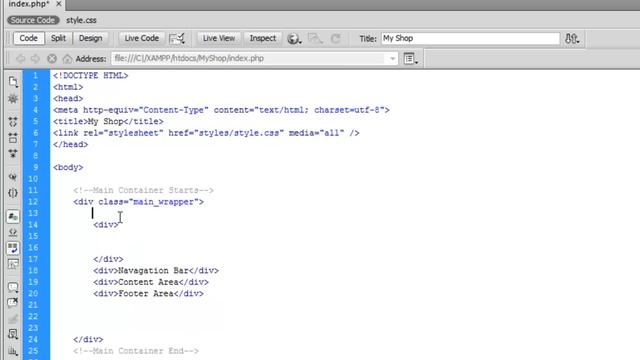Click the '<title>My Shop</title>' line
The height and width of the screenshot is (360, 640).
pyautogui.click(x=108, y=121)
